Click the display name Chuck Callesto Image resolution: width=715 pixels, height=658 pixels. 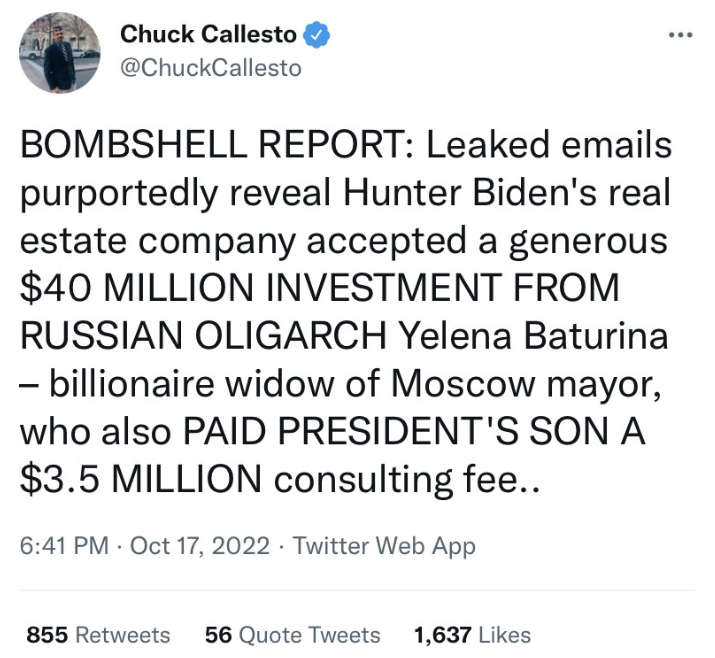tap(208, 35)
